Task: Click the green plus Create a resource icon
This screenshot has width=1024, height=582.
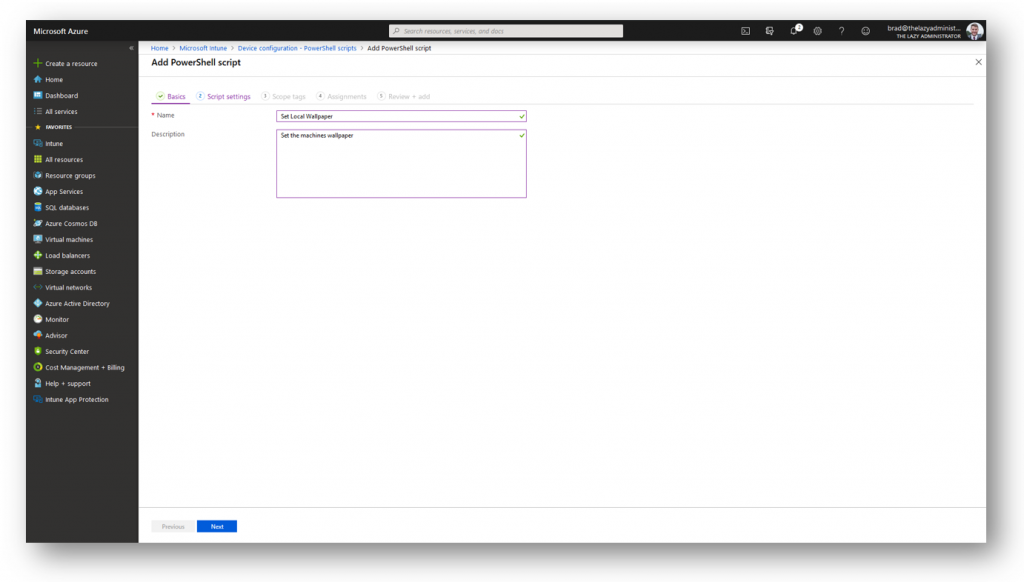Action: pos(38,63)
